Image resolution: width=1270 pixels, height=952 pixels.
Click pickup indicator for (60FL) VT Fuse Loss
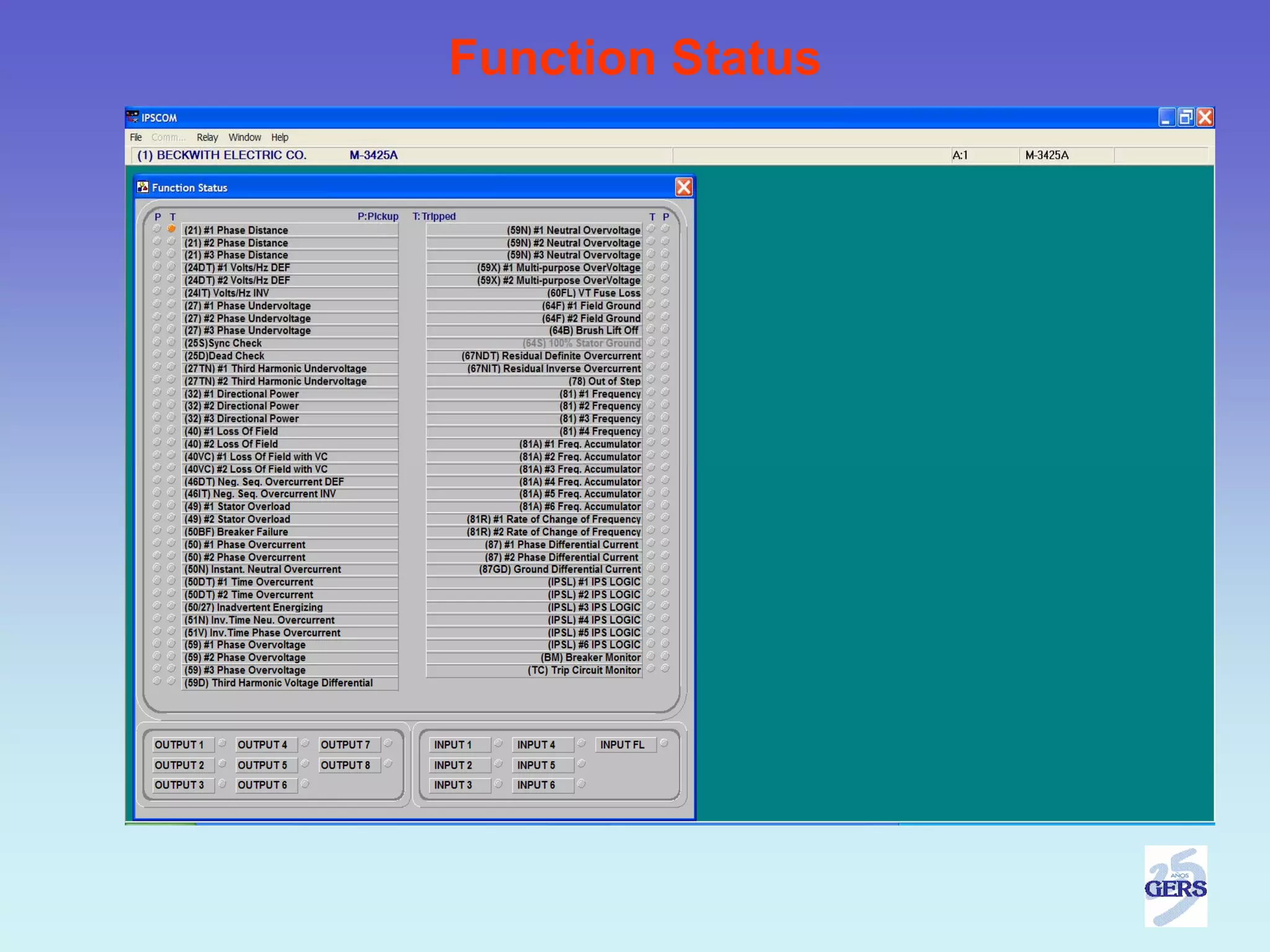click(665, 291)
